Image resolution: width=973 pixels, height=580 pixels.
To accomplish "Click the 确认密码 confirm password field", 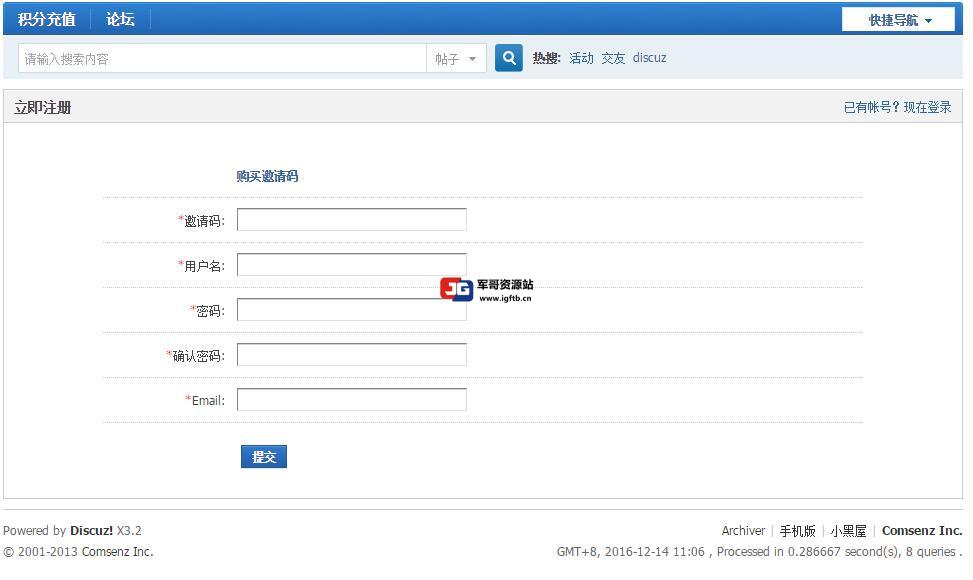I will pos(351,355).
